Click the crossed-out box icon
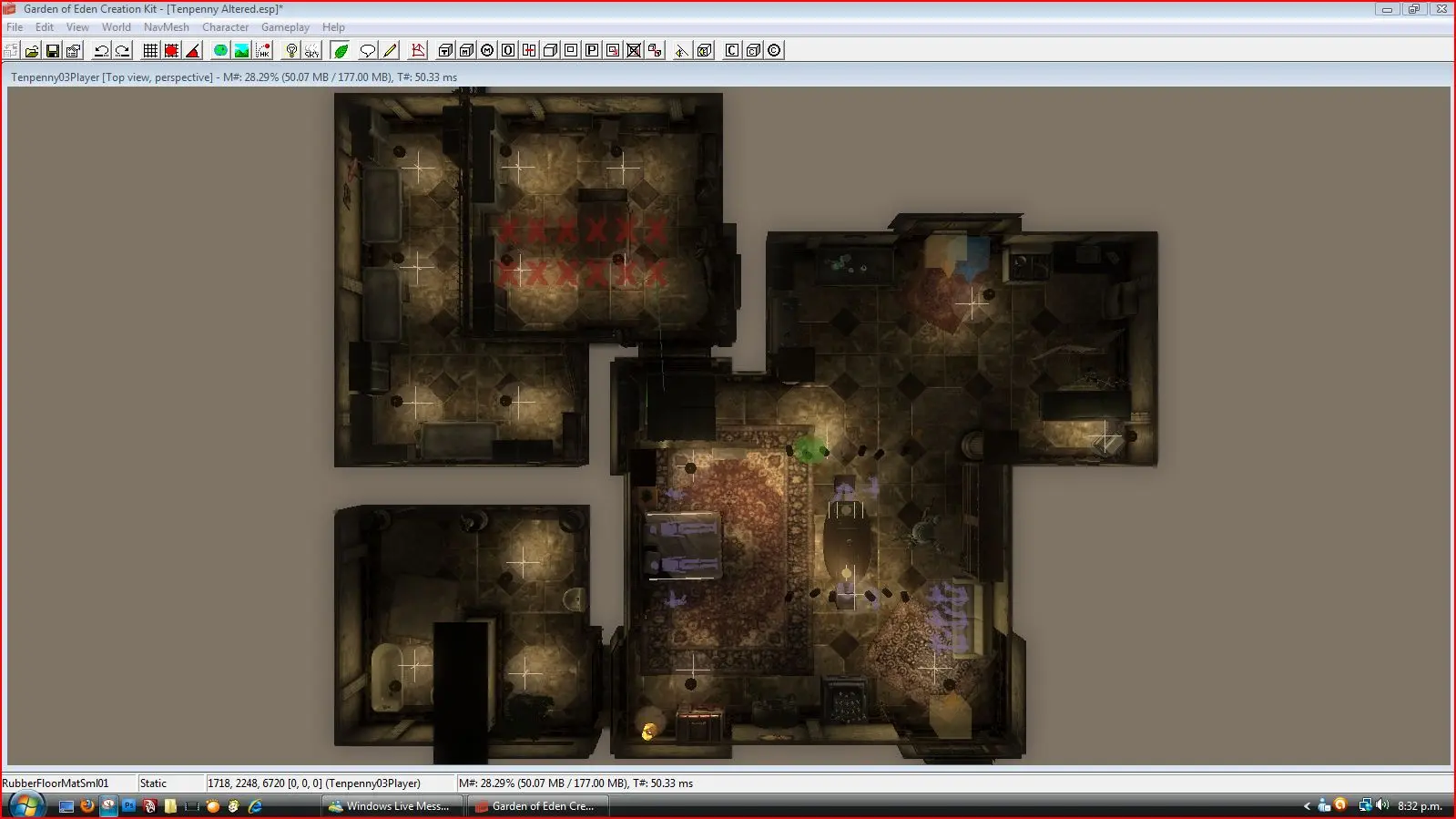Screen dimensions: 1456x819 pyautogui.click(x=634, y=51)
